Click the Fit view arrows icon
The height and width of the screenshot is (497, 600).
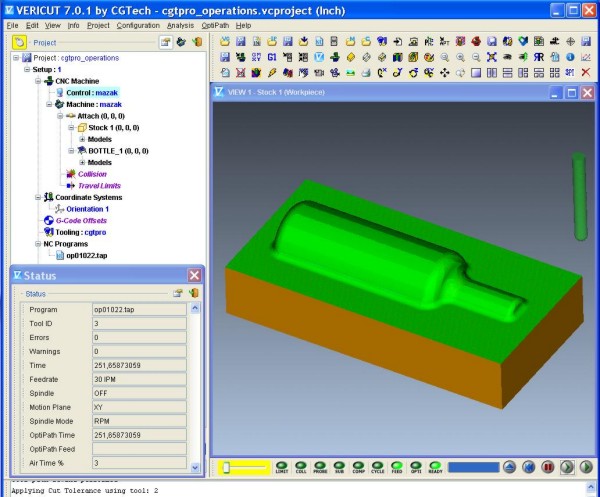[492, 57]
